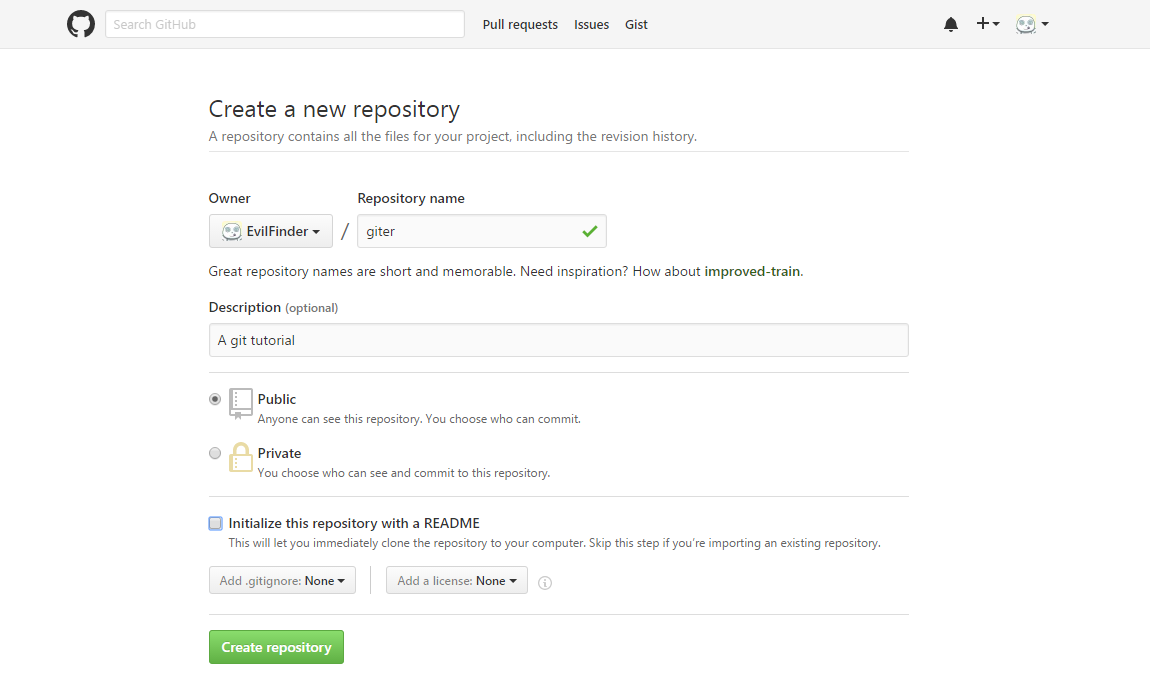Click the GitHub Octocat logo

(x=81, y=24)
